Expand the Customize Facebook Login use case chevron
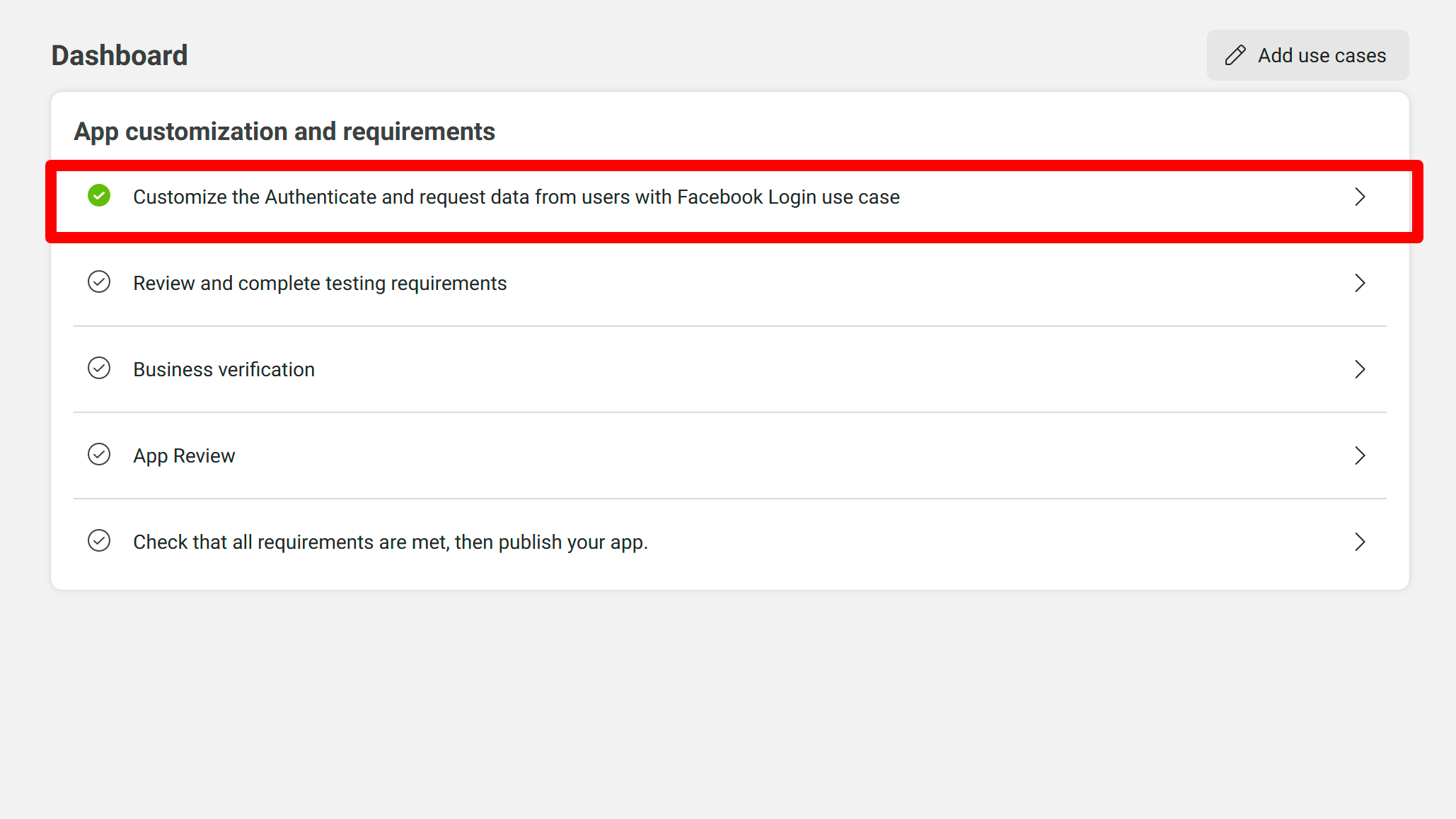 pyautogui.click(x=1360, y=197)
